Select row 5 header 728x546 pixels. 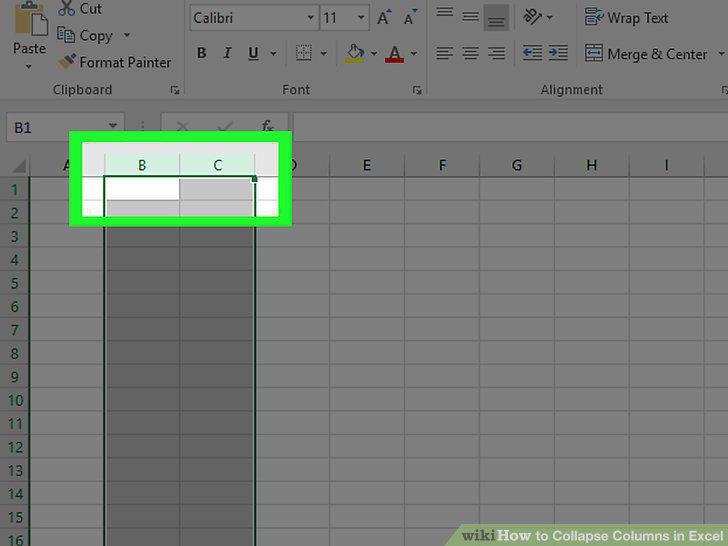pos(14,283)
